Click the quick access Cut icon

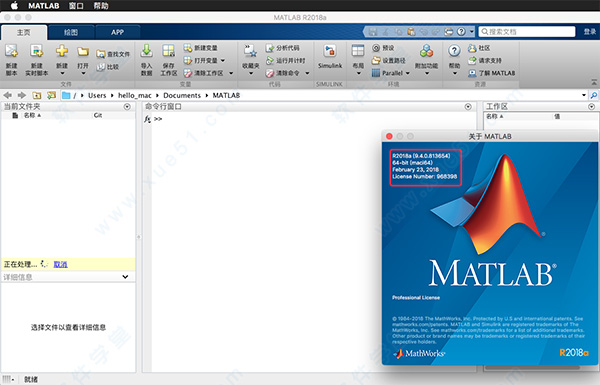tap(386, 32)
